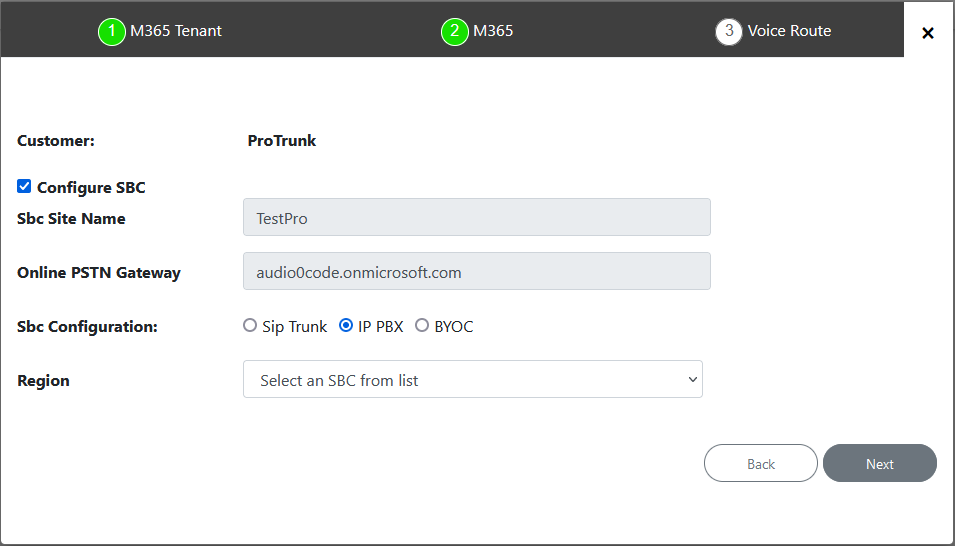
Task: Click the Sbc Configuration label
Action: pyautogui.click(x=87, y=327)
